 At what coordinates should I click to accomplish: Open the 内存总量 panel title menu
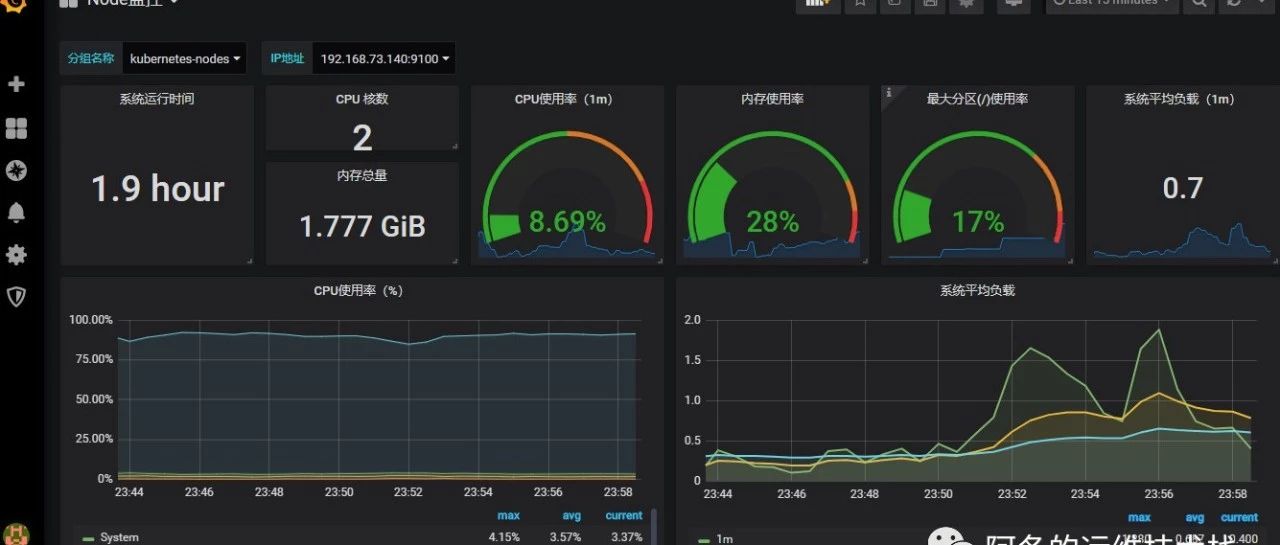click(x=362, y=175)
